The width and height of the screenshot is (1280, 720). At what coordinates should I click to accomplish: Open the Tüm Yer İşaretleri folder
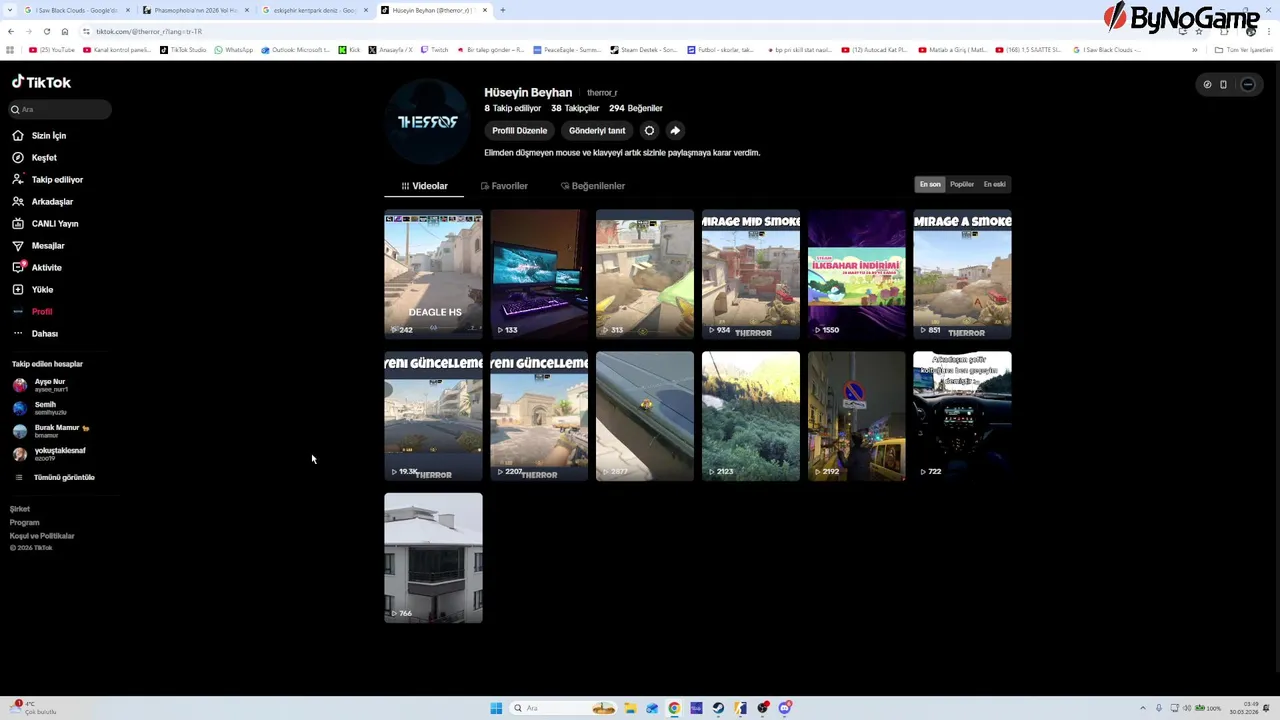[1244, 49]
